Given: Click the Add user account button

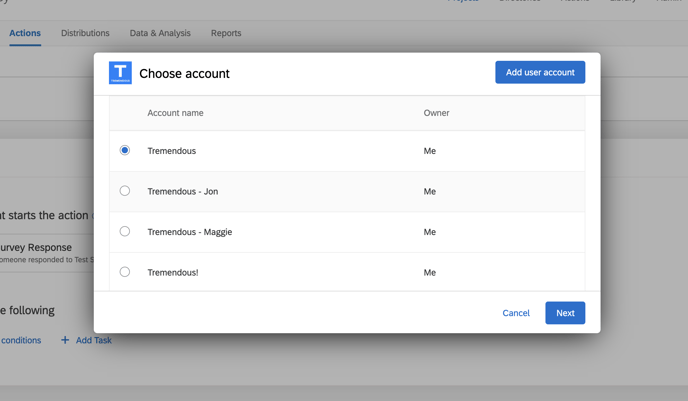Looking at the screenshot, I should tap(540, 72).
